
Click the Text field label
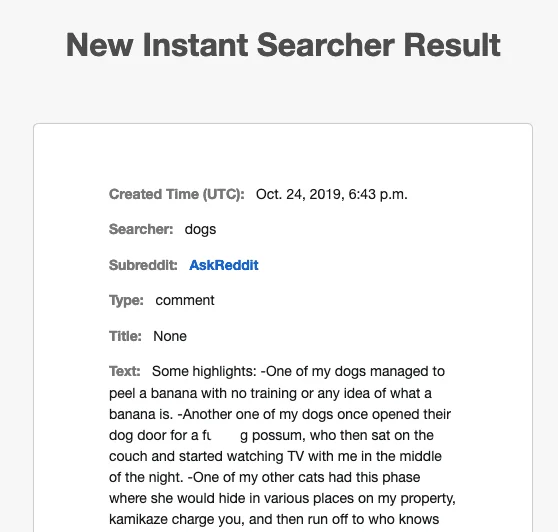pyautogui.click(x=125, y=371)
